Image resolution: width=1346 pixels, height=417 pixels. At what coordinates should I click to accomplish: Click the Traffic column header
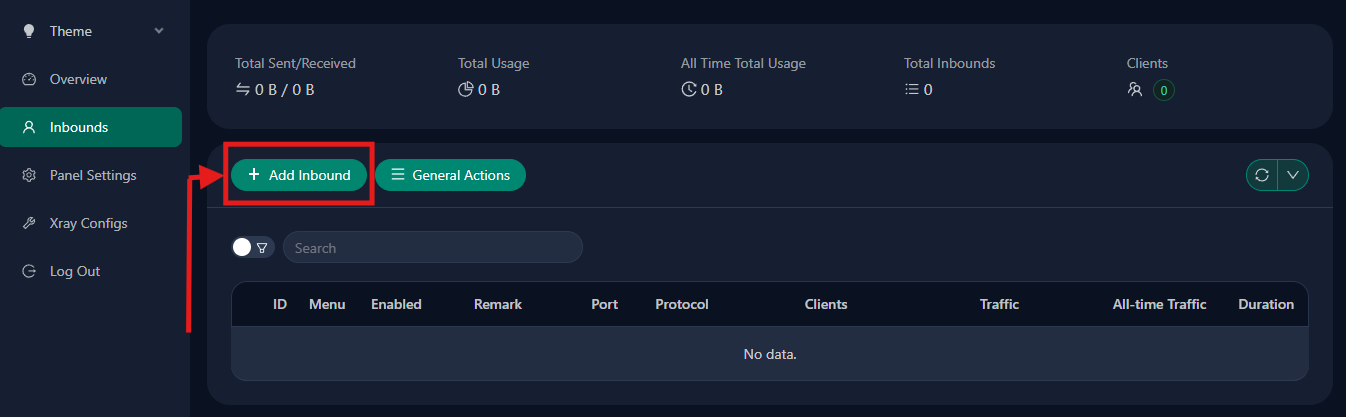999,304
